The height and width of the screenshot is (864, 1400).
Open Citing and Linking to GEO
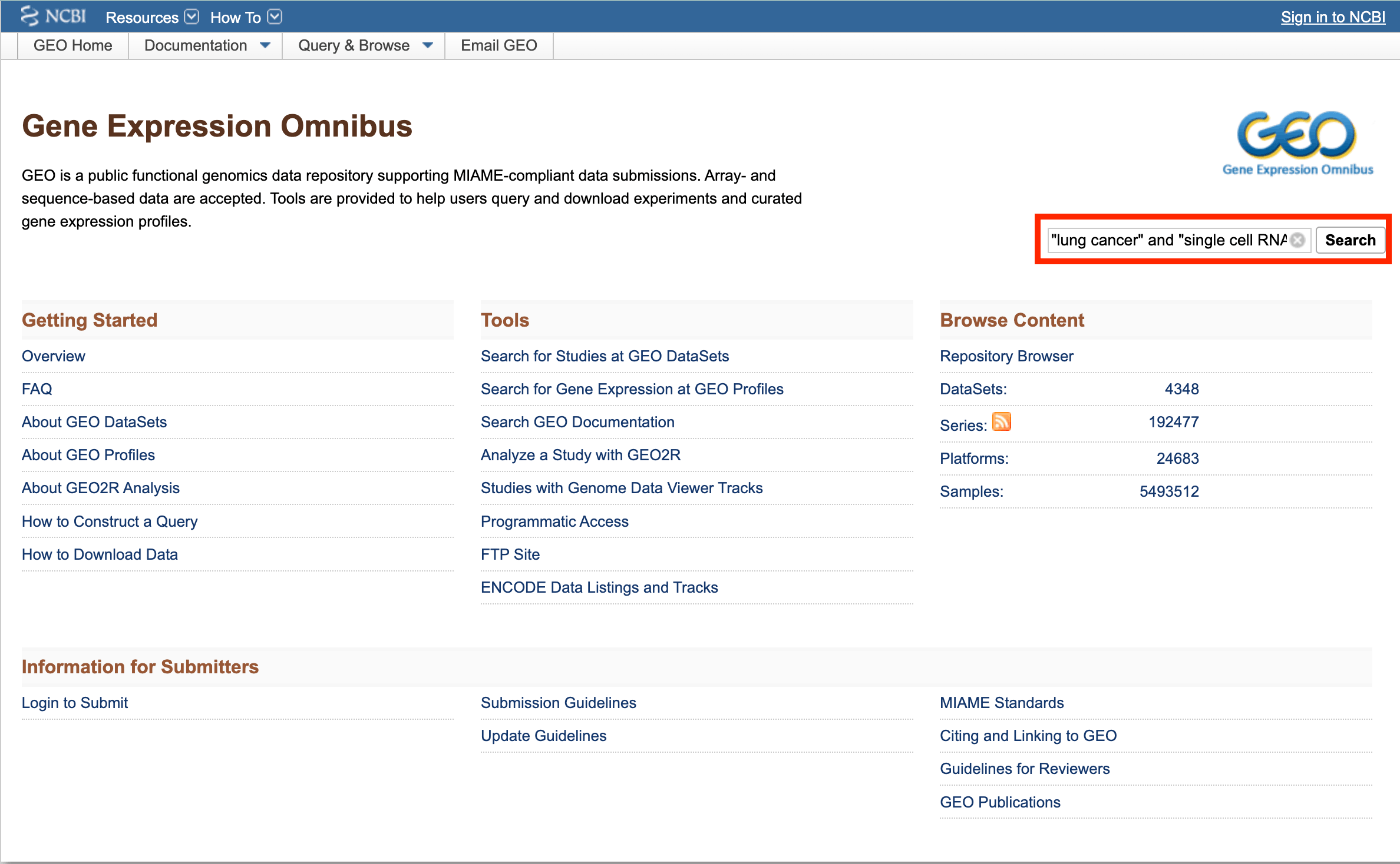(x=1029, y=735)
